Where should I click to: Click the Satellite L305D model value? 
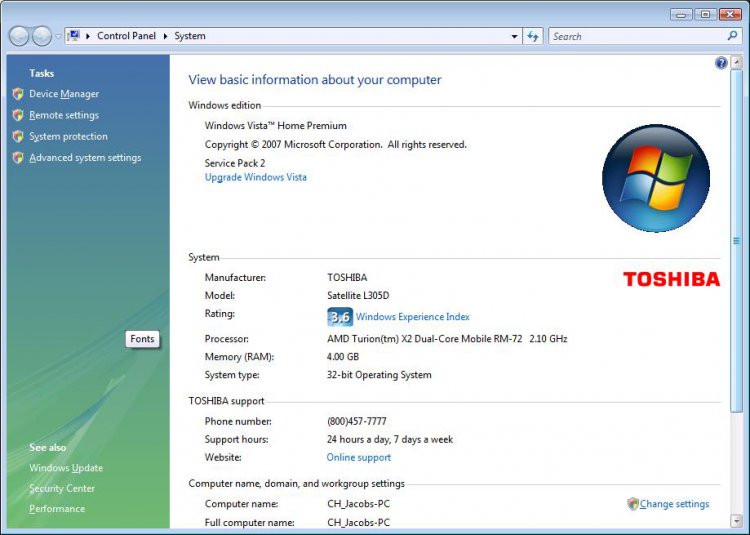[x=358, y=295]
